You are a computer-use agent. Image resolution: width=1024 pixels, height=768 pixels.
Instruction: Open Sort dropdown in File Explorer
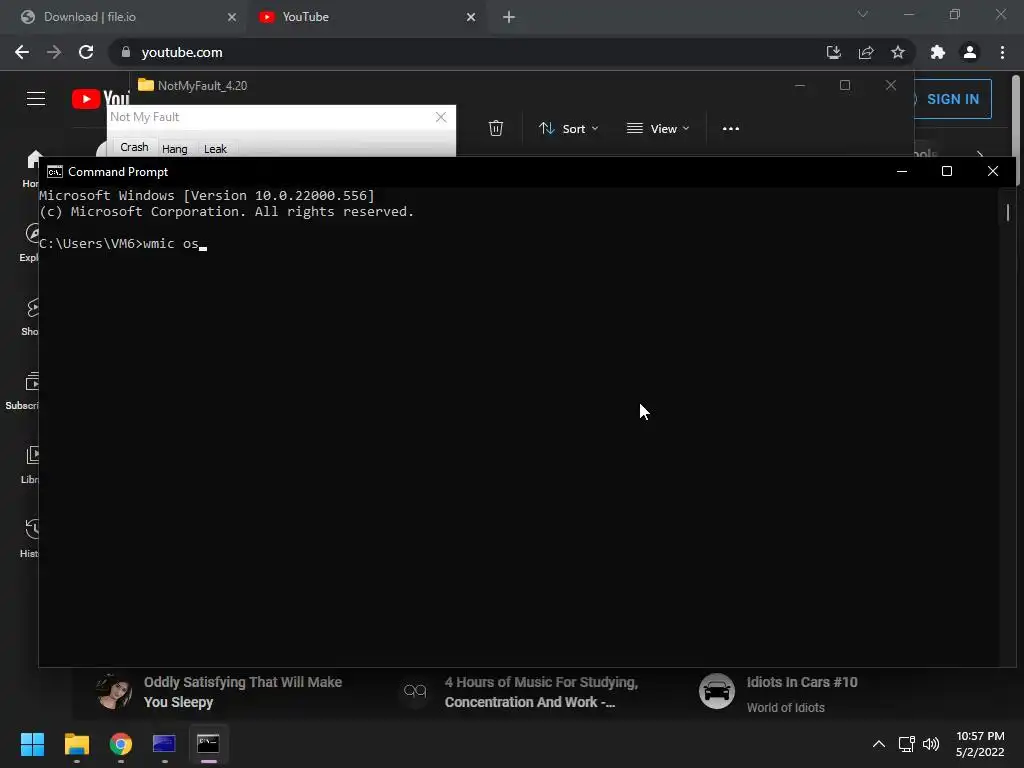click(x=568, y=129)
